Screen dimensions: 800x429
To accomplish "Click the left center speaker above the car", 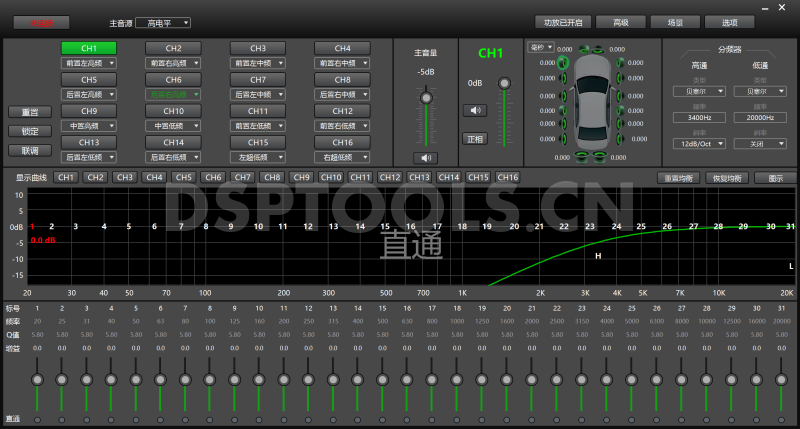I will click(x=585, y=49).
